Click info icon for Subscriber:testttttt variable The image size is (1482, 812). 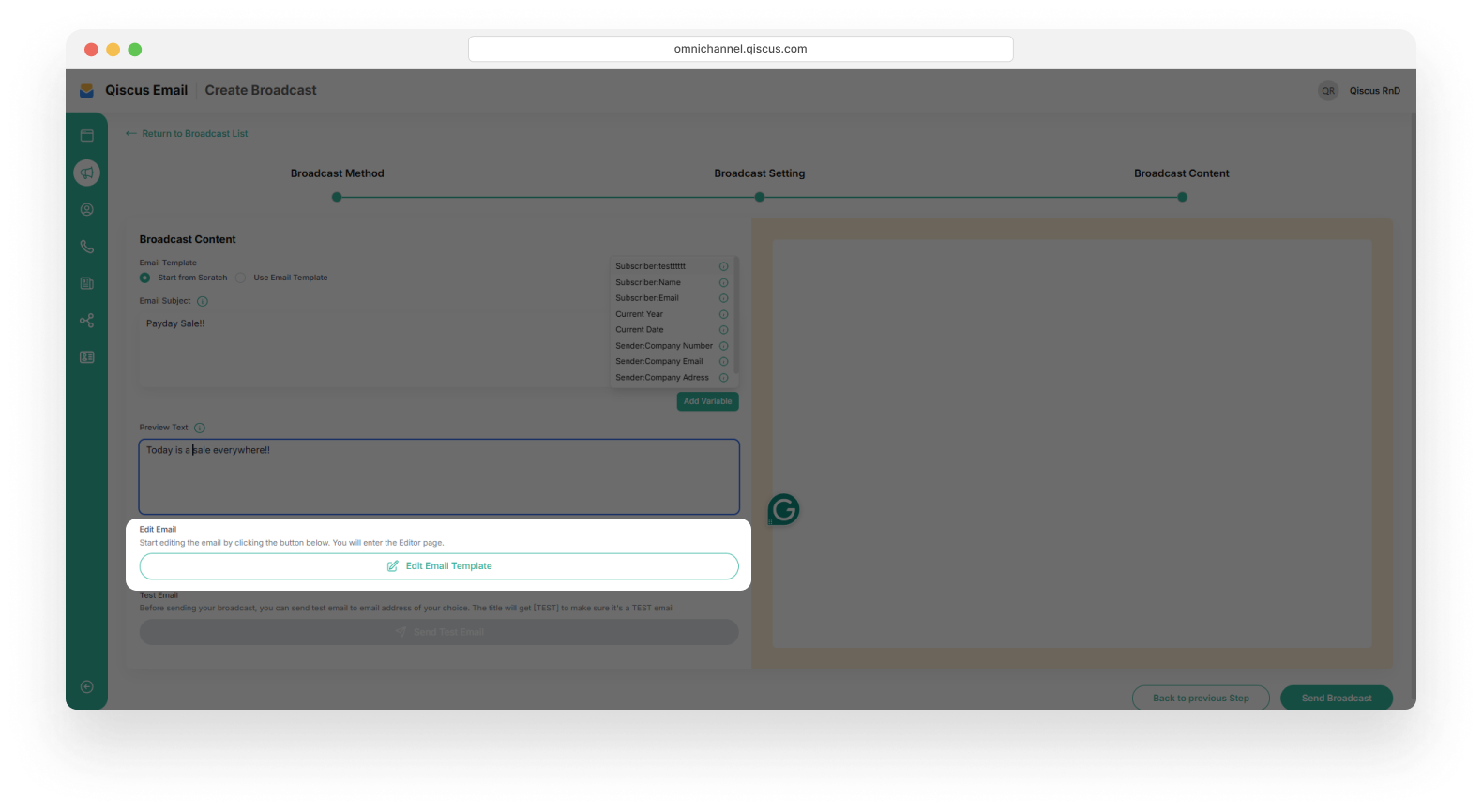point(723,266)
